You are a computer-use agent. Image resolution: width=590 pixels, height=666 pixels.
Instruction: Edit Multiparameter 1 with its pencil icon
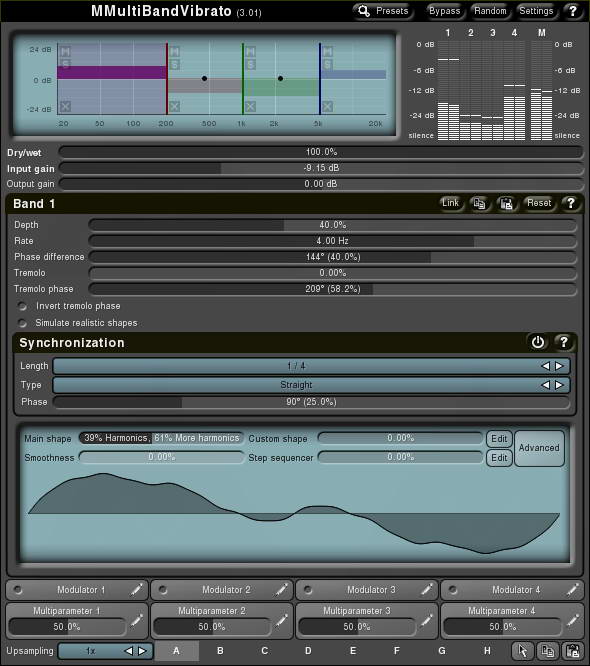136,621
